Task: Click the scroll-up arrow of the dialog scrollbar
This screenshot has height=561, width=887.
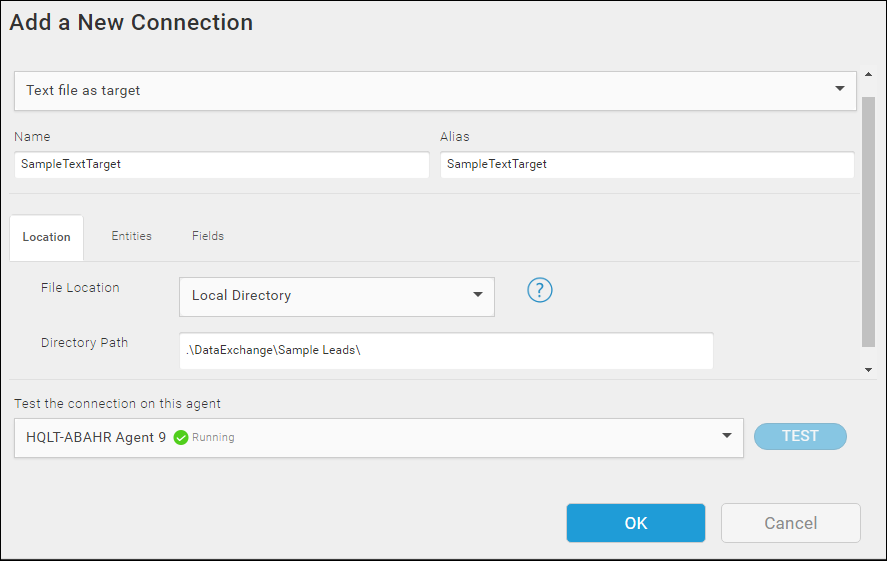Action: (868, 75)
